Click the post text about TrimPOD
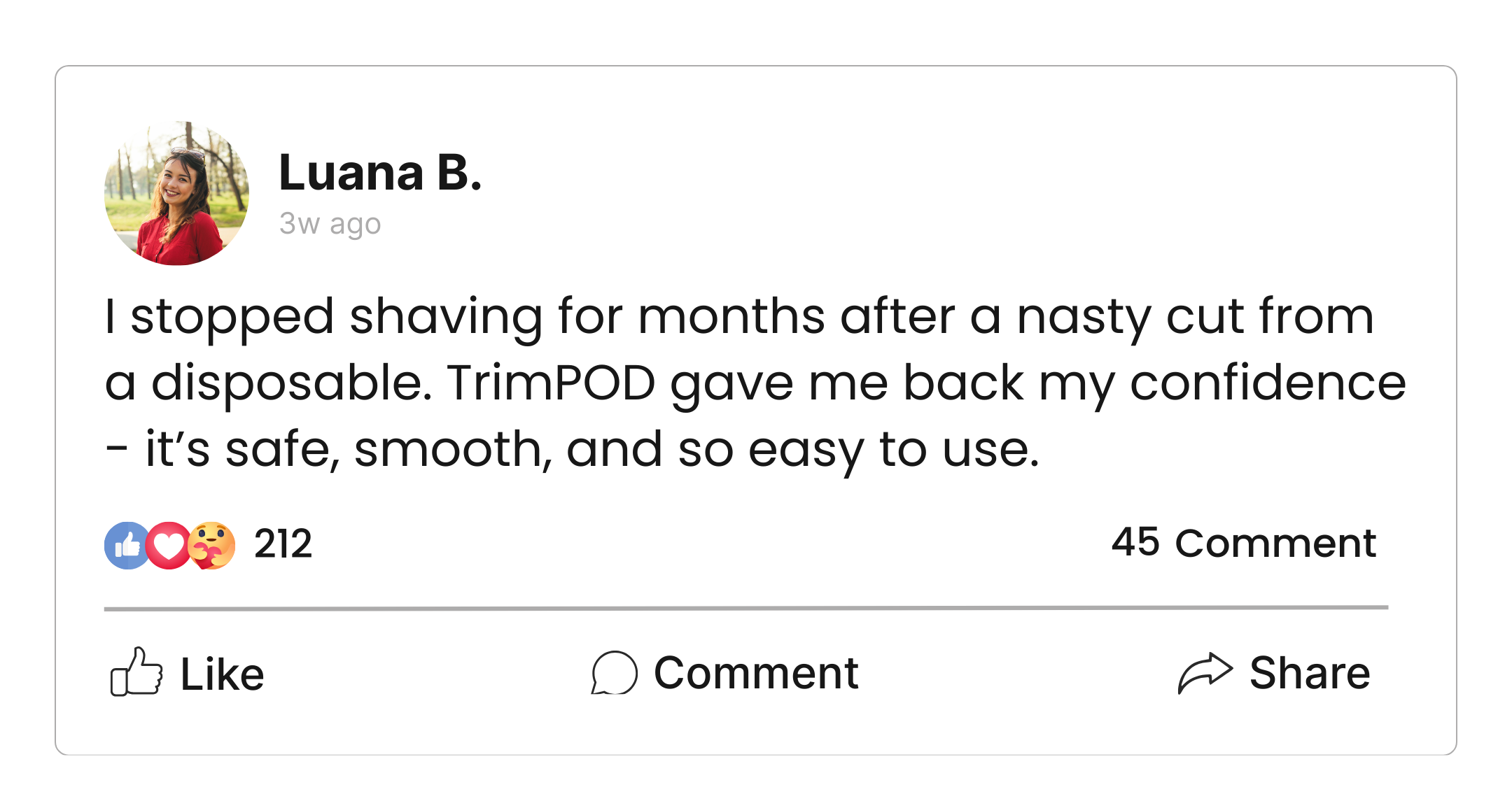The image size is (1512, 808). point(755,382)
